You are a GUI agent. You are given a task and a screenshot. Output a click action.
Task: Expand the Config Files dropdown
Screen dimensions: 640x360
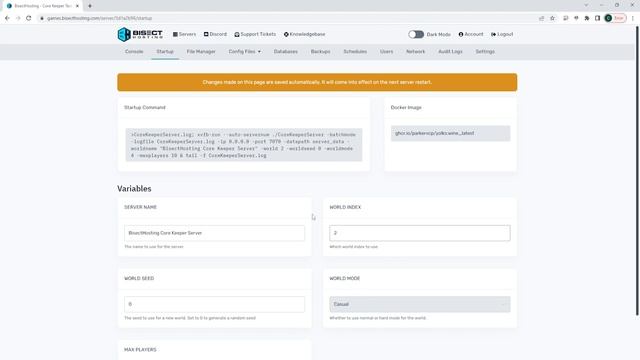(244, 51)
